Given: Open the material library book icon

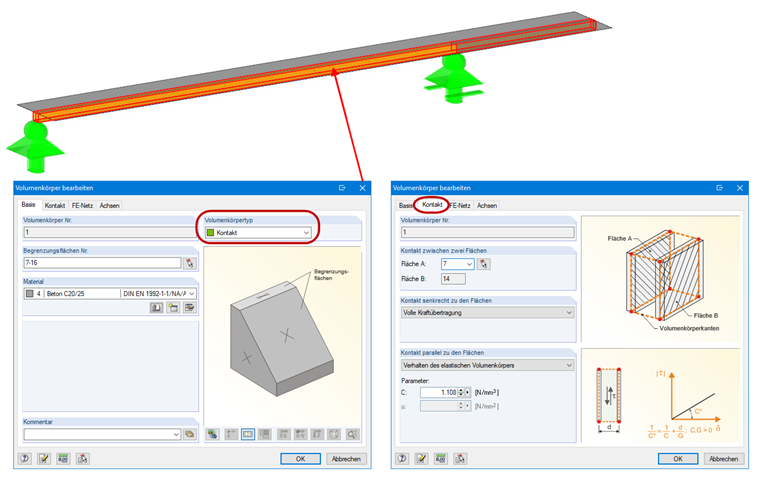Looking at the screenshot, I should [x=156, y=307].
